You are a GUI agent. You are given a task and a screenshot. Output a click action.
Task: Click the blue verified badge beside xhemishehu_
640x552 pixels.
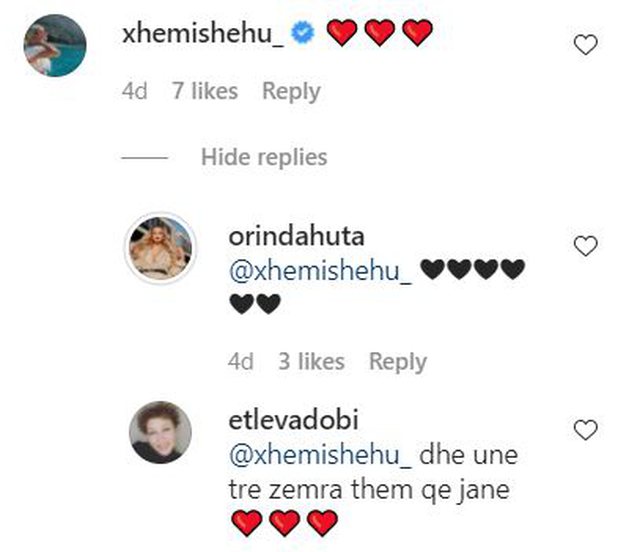[x=302, y=34]
